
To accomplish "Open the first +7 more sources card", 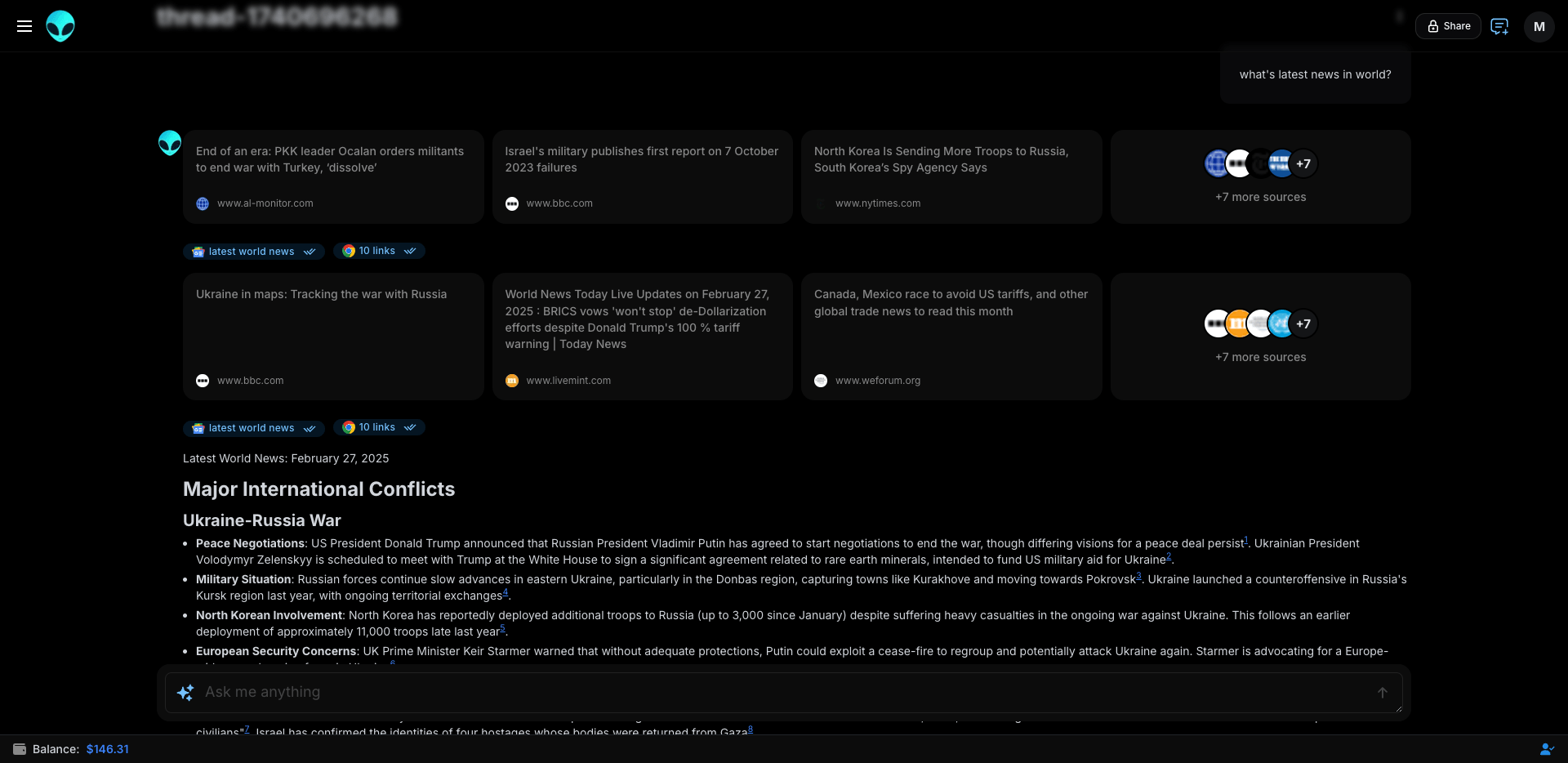I will point(1260,176).
